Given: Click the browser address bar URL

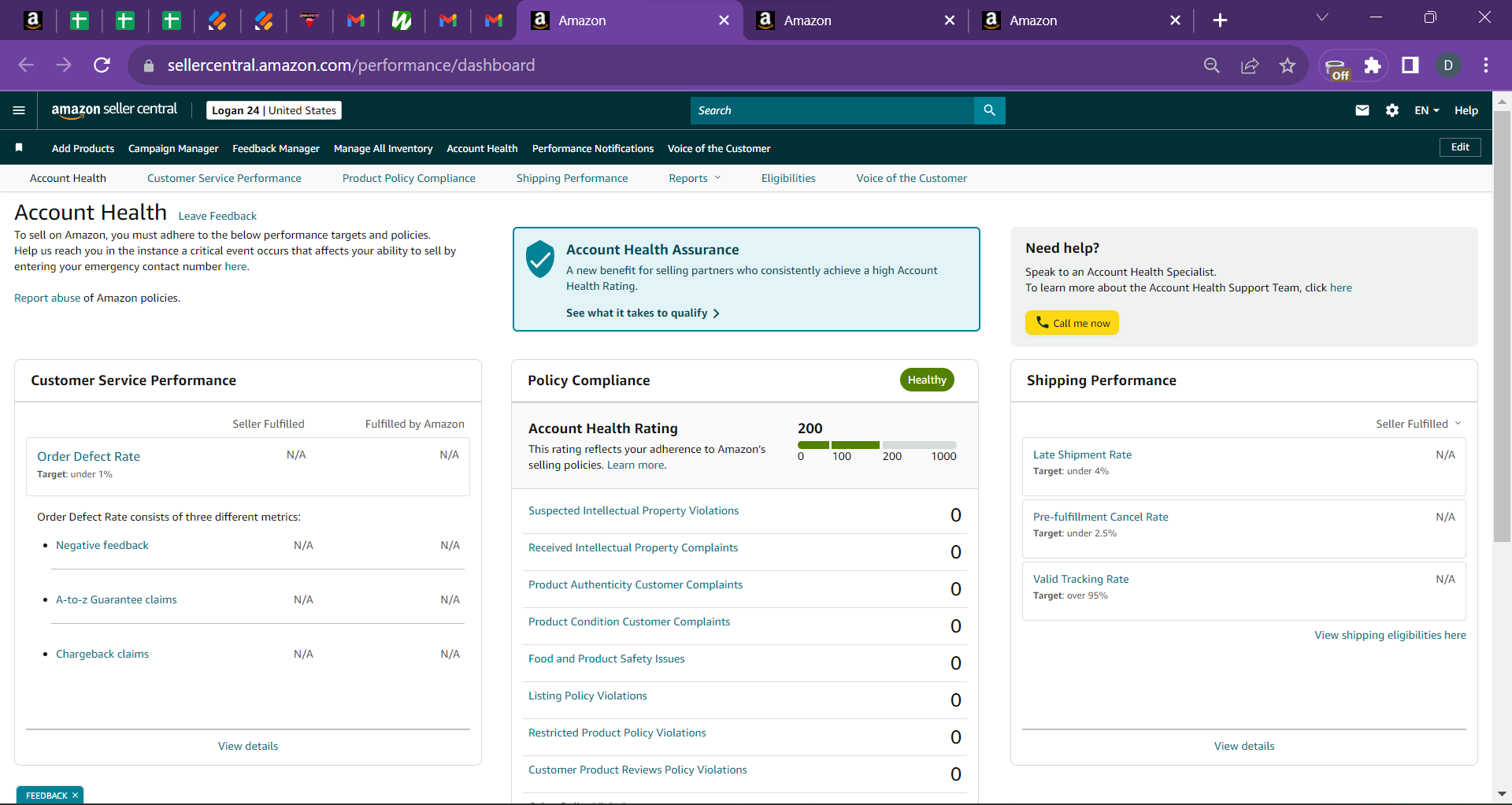Looking at the screenshot, I should [x=351, y=65].
